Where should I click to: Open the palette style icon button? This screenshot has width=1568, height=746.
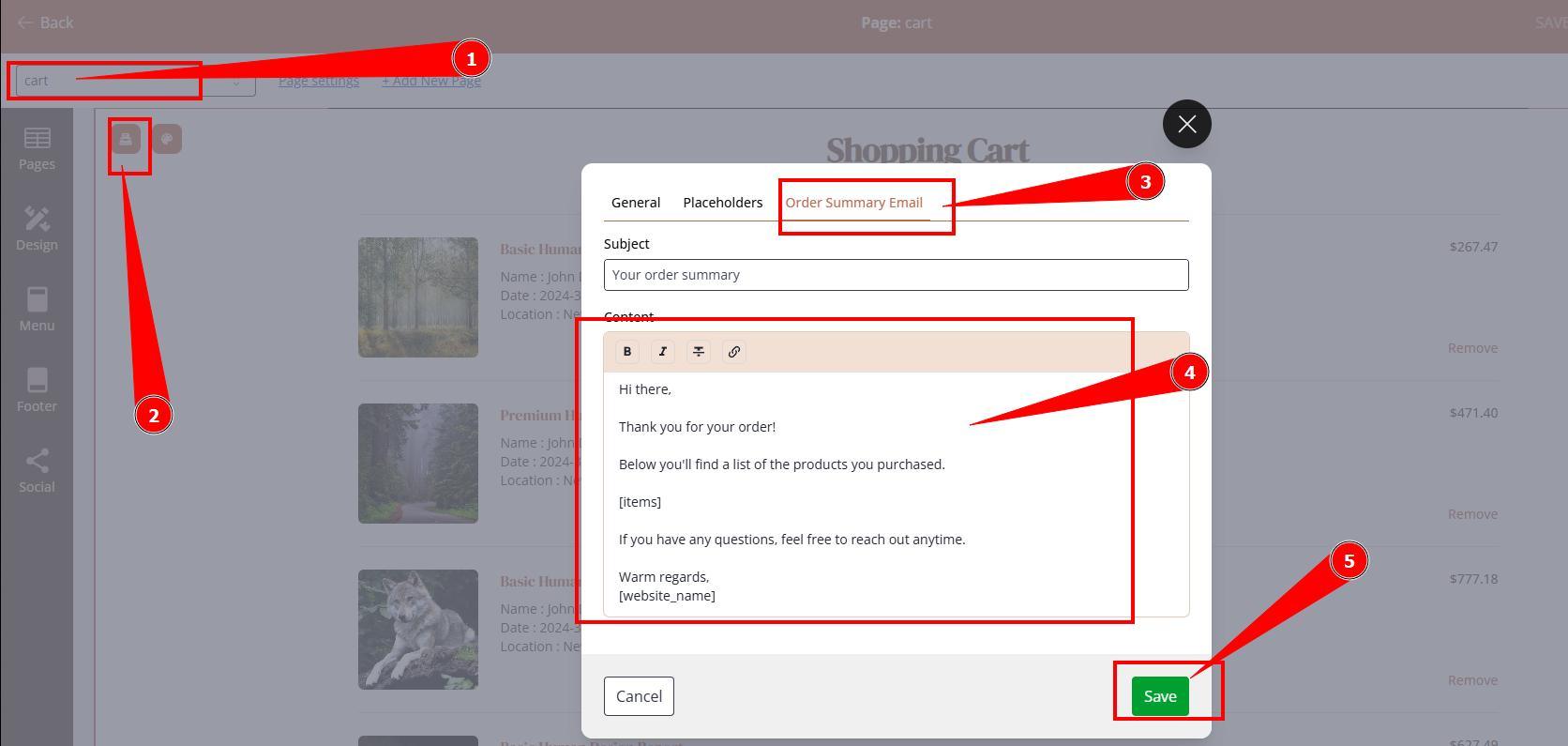[x=167, y=140]
